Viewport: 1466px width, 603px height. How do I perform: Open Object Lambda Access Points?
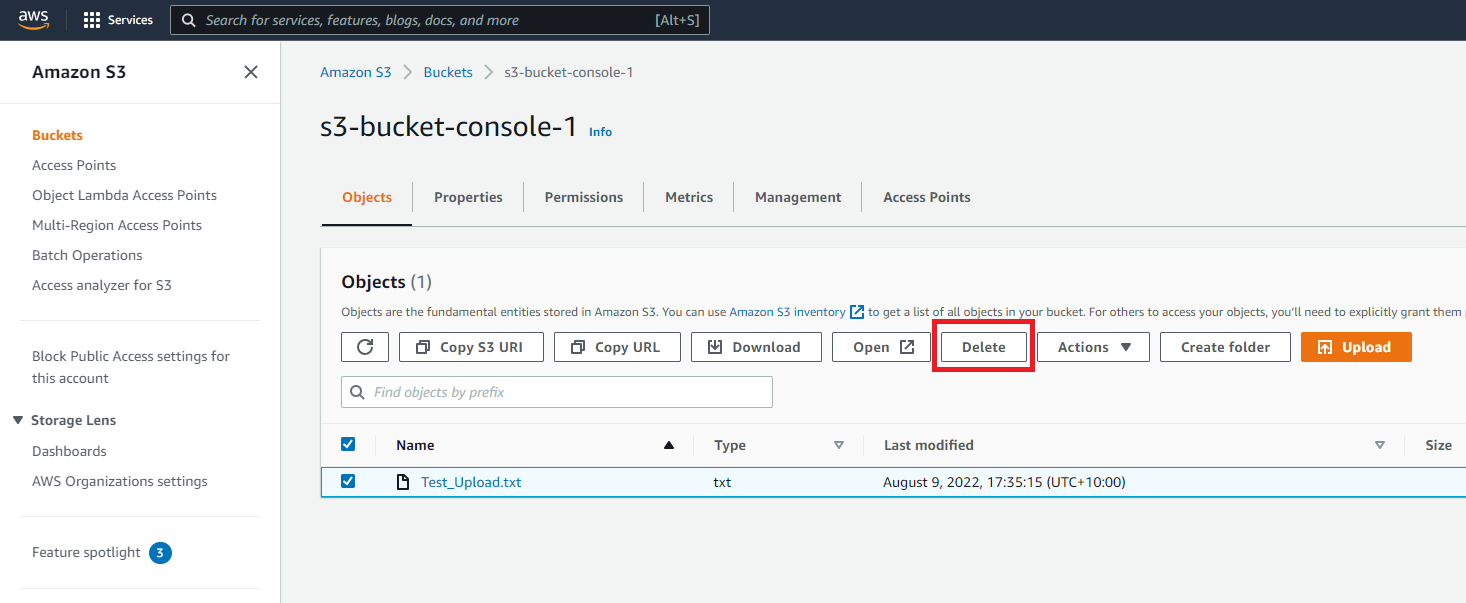click(124, 195)
